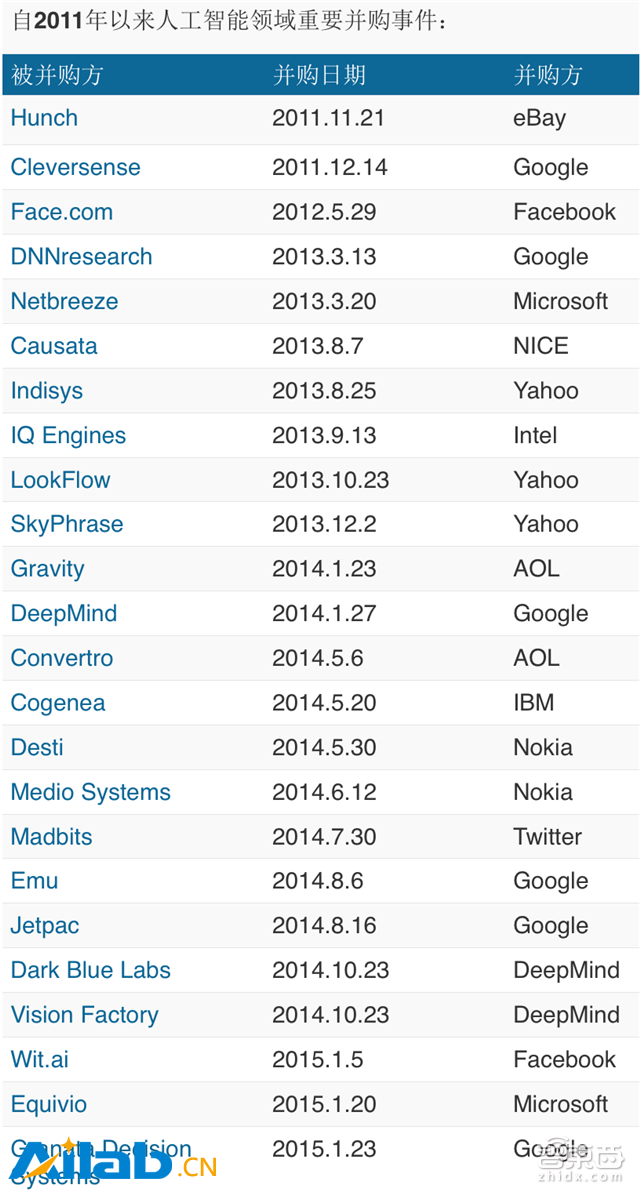Screen dimensions: 640x1195
Task: Click the Wit.ai link
Action: [x=40, y=1059]
